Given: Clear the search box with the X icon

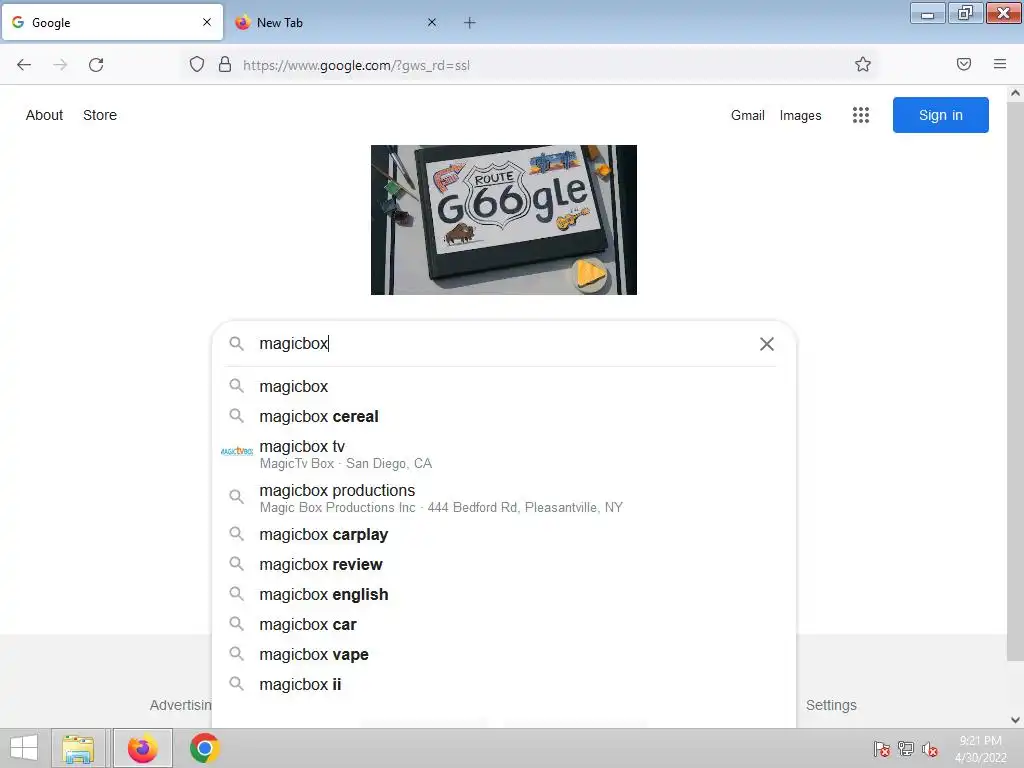Looking at the screenshot, I should click(767, 344).
